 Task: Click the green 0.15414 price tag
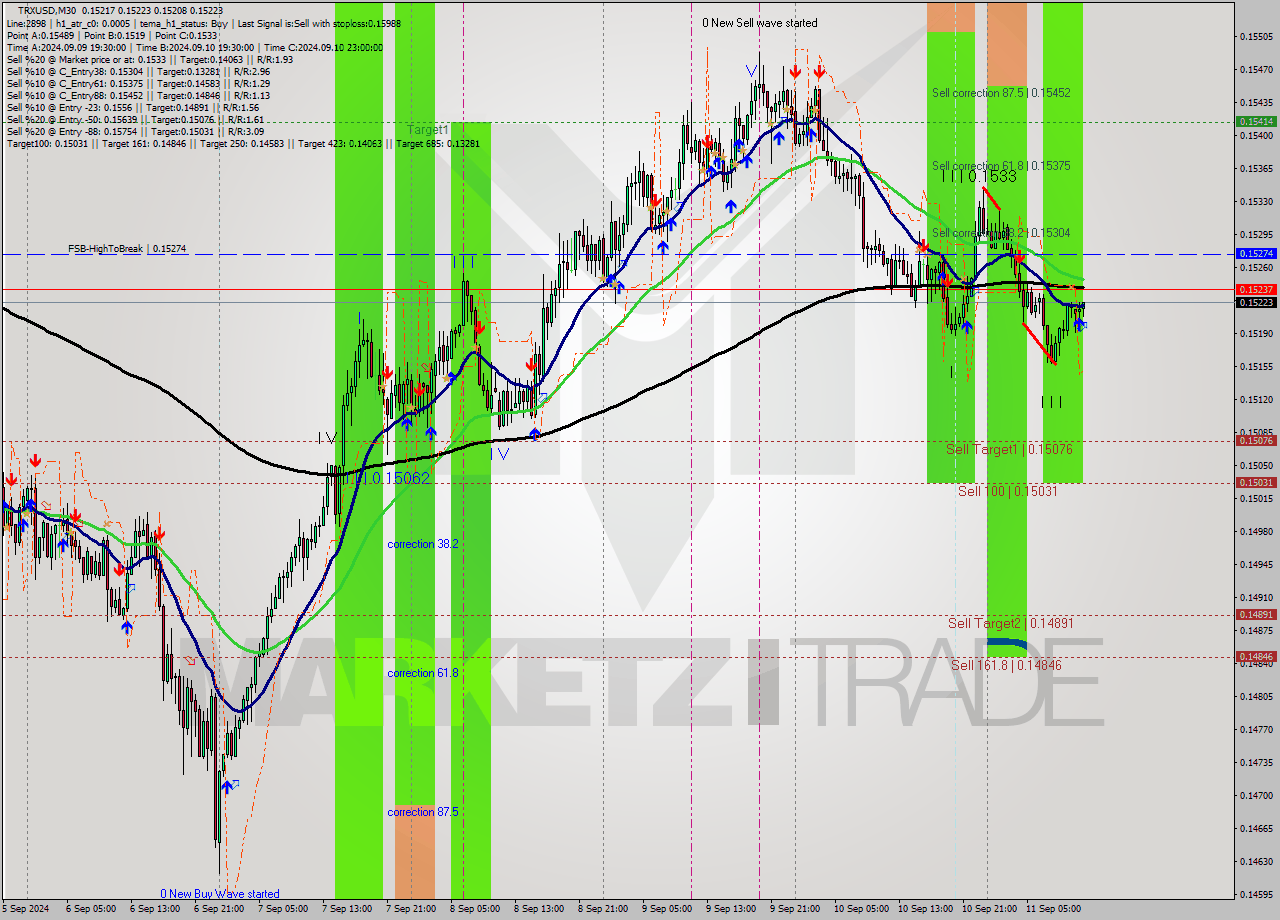(1256, 121)
